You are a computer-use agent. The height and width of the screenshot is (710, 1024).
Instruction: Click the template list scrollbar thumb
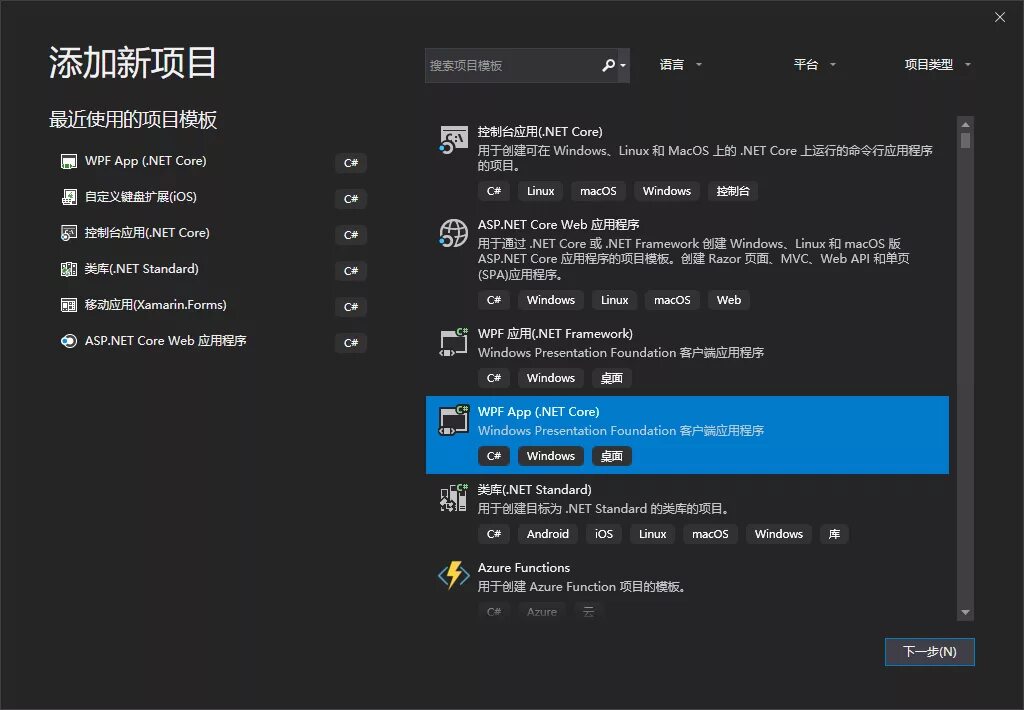click(x=965, y=140)
